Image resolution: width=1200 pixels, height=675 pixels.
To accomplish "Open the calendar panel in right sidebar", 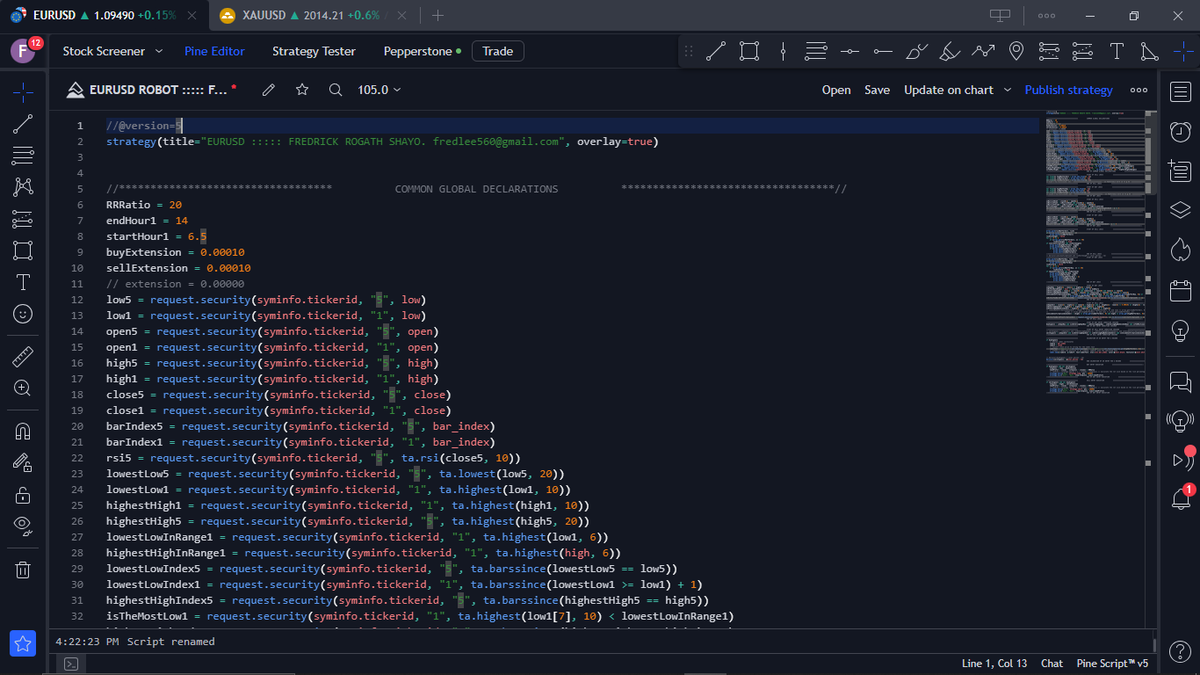I will pyautogui.click(x=1180, y=290).
